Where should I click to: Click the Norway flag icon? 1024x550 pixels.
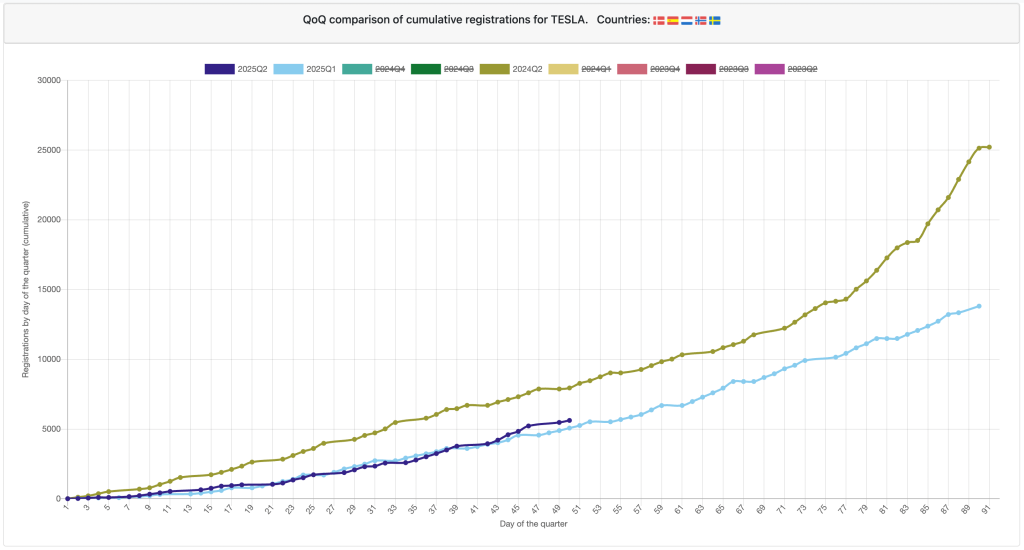(x=701, y=20)
